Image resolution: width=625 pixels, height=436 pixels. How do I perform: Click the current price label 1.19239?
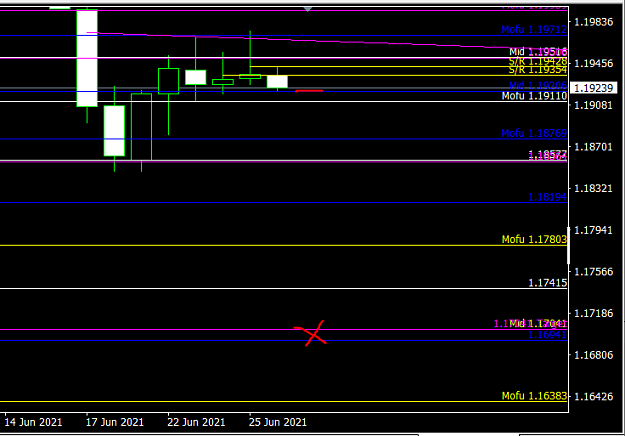tap(593, 88)
